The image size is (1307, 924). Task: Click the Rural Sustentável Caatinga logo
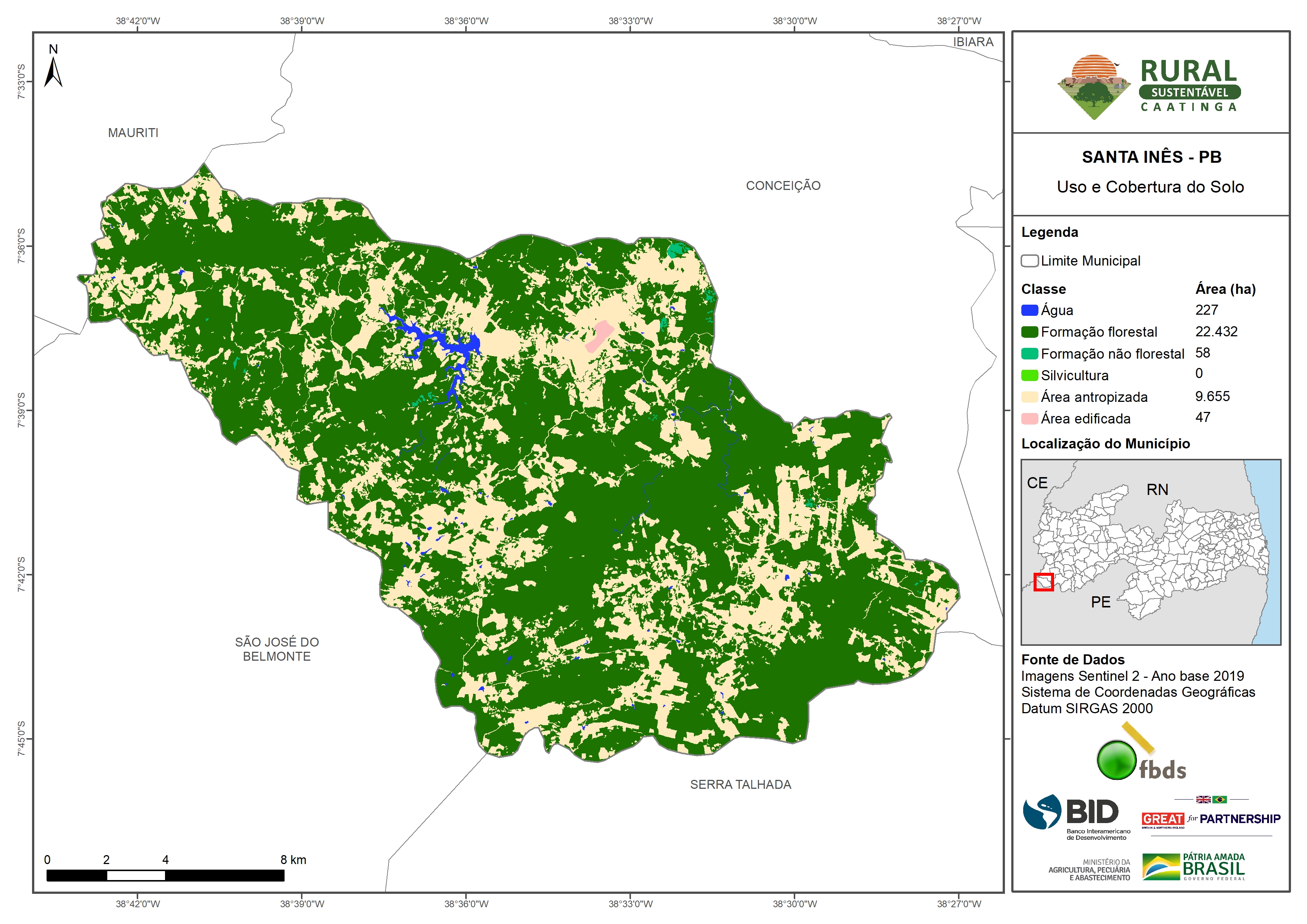tap(1149, 86)
